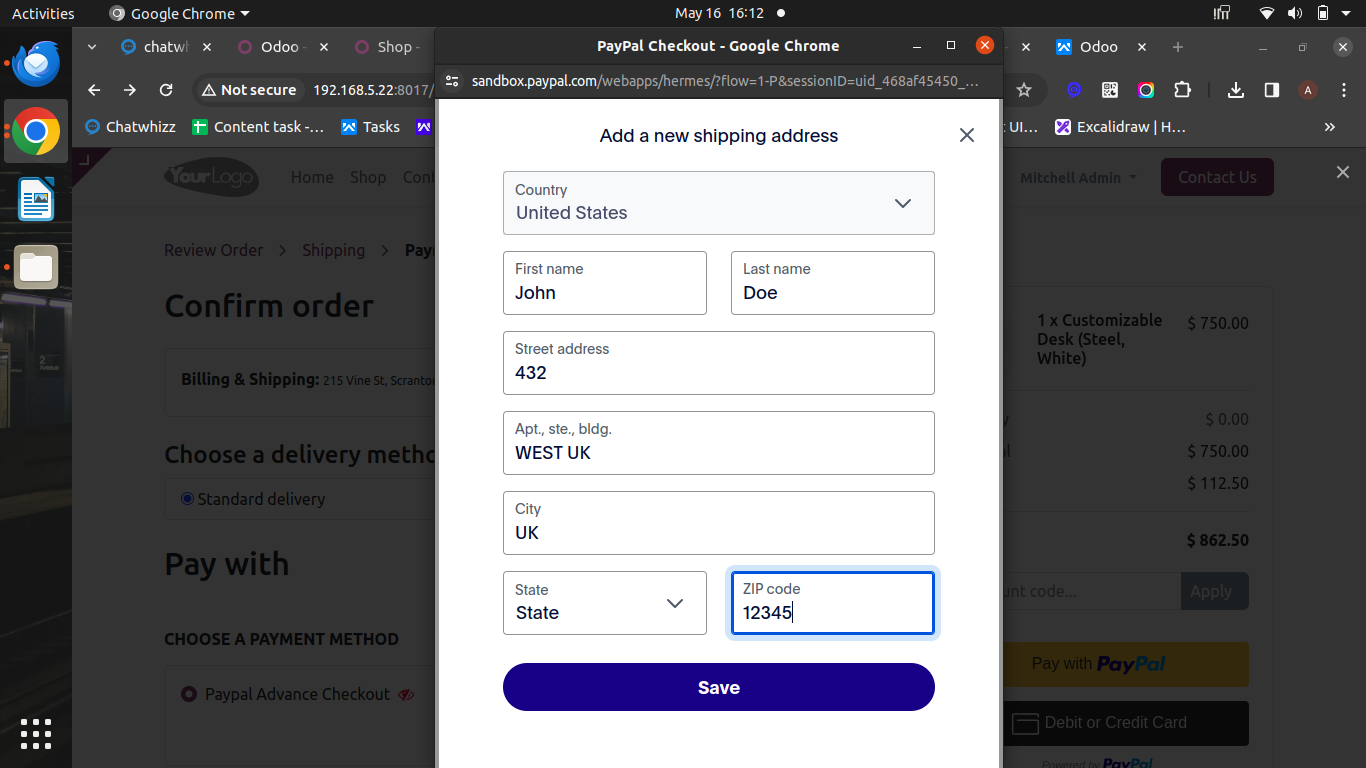This screenshot has height=768, width=1366.
Task: Save the new shipping address
Action: point(718,687)
